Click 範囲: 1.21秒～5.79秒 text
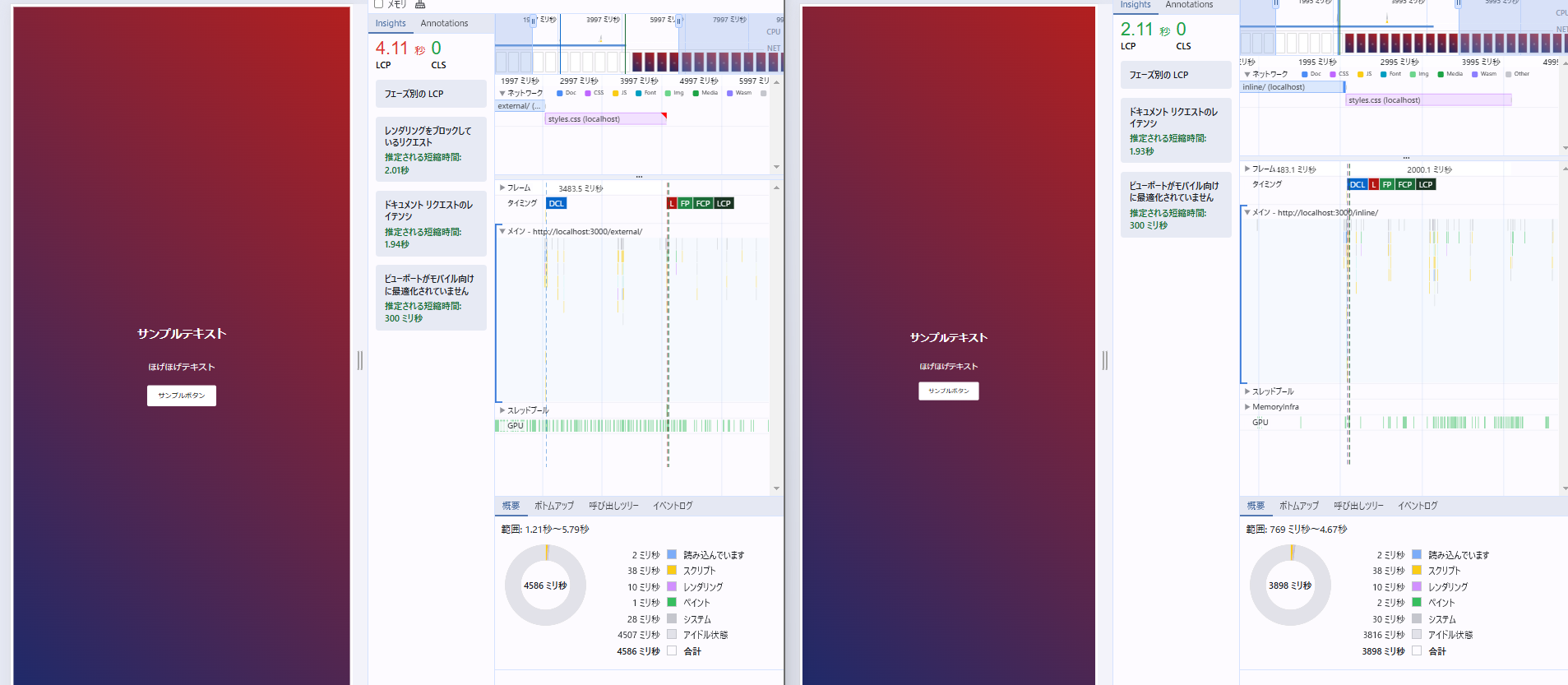 pos(545,530)
